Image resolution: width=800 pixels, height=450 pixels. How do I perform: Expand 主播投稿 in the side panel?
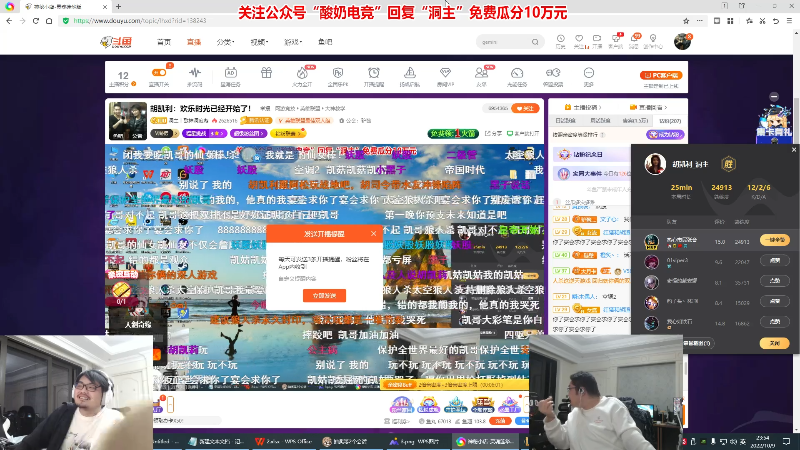point(583,107)
